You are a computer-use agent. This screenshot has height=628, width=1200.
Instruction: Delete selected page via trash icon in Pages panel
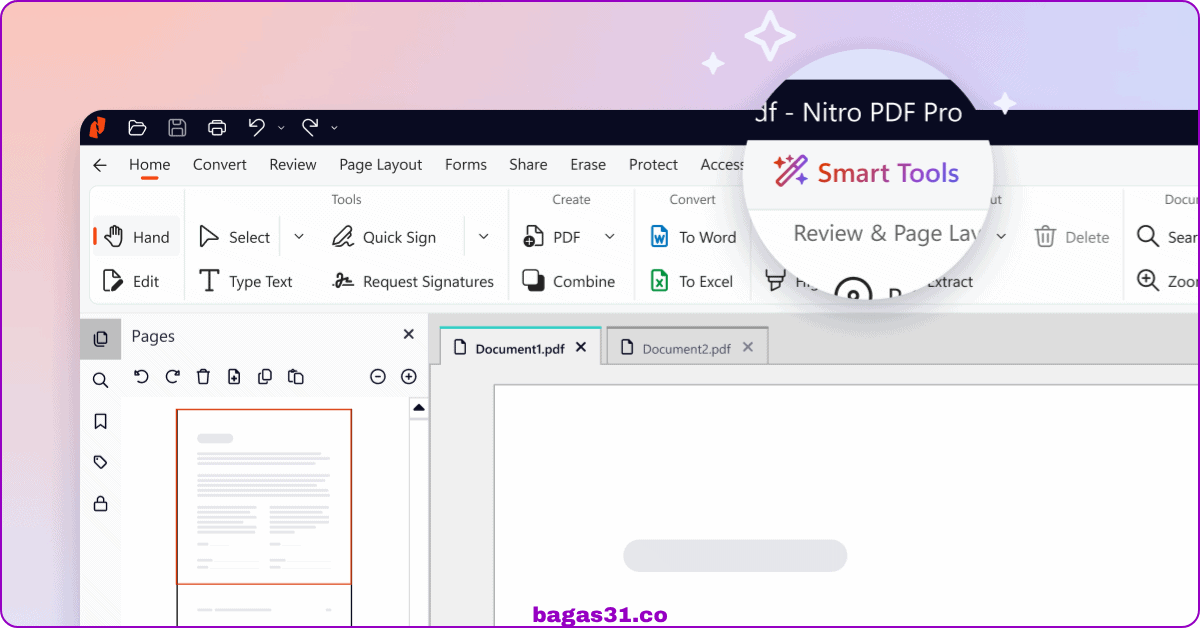[x=203, y=377]
